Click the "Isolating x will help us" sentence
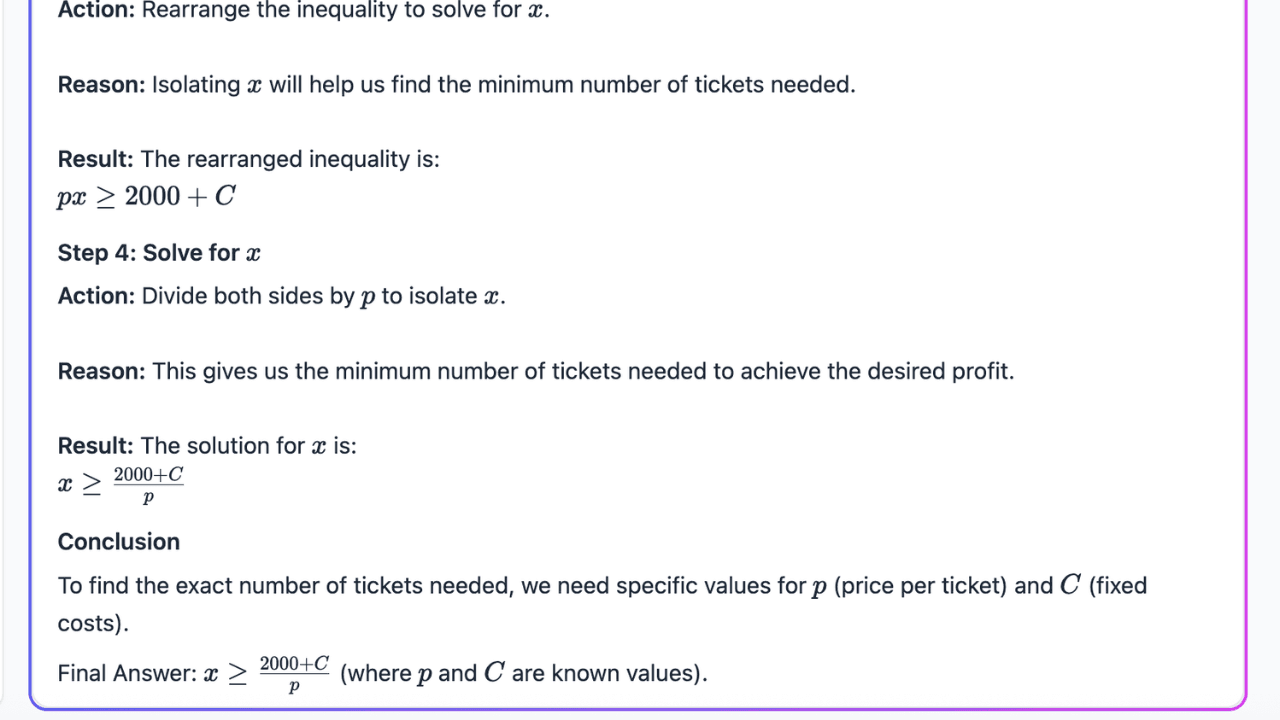The image size is (1280, 720). click(x=503, y=85)
